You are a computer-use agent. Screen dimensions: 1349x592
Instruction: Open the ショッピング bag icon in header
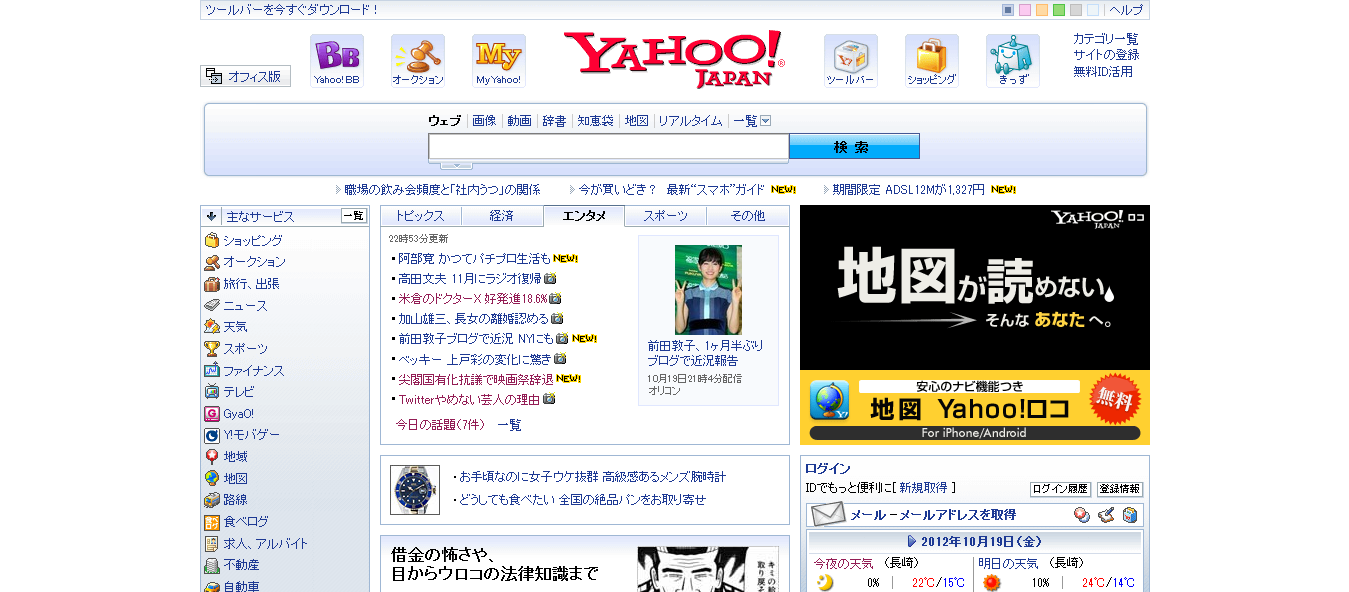click(x=932, y=61)
